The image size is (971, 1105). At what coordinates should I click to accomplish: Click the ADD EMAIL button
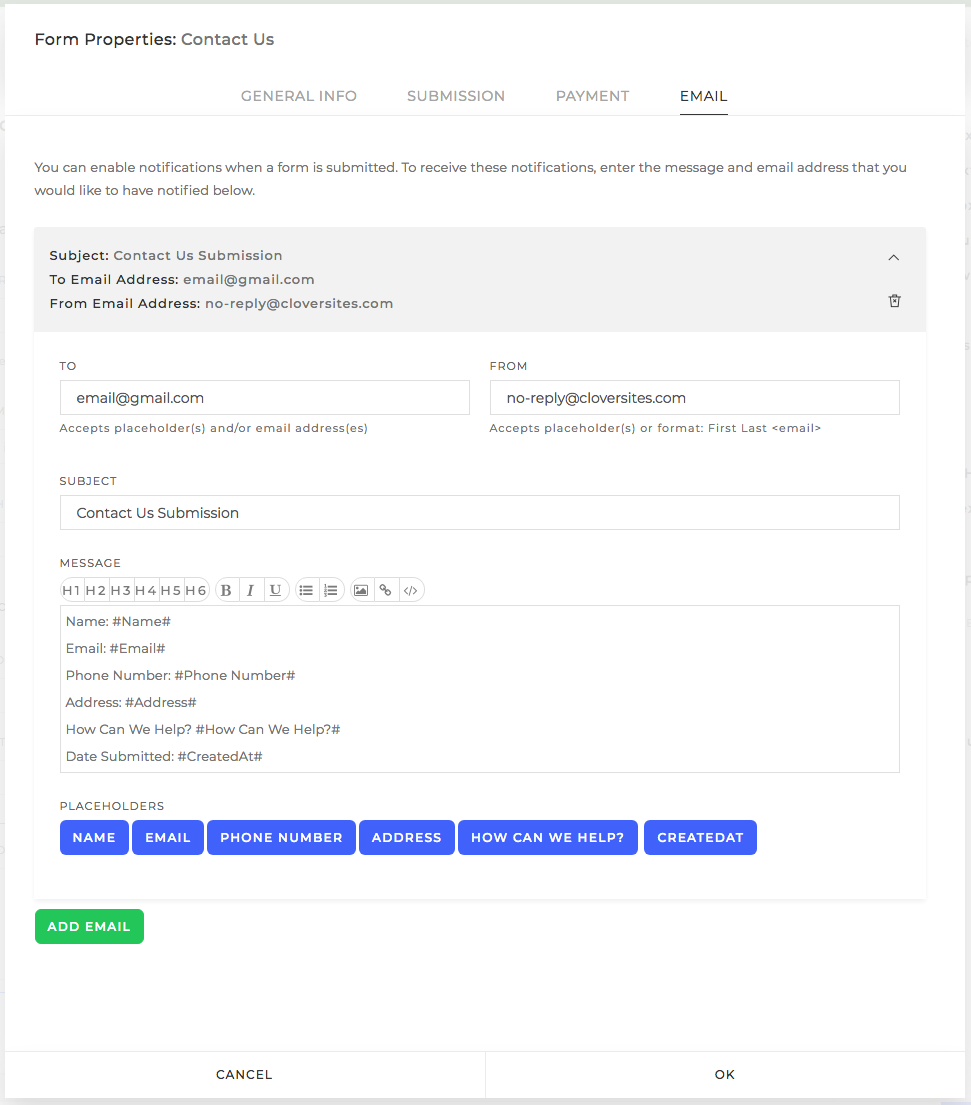pyautogui.click(x=89, y=926)
